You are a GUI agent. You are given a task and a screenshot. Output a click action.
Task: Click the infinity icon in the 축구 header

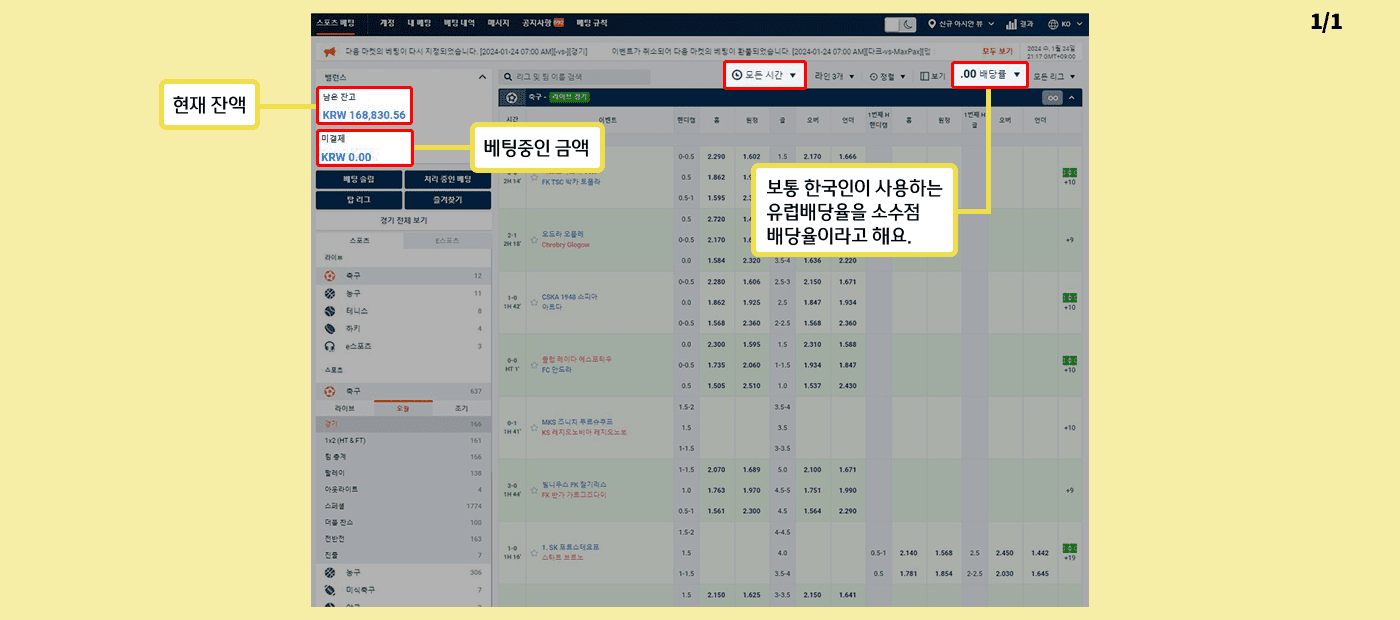click(1052, 98)
